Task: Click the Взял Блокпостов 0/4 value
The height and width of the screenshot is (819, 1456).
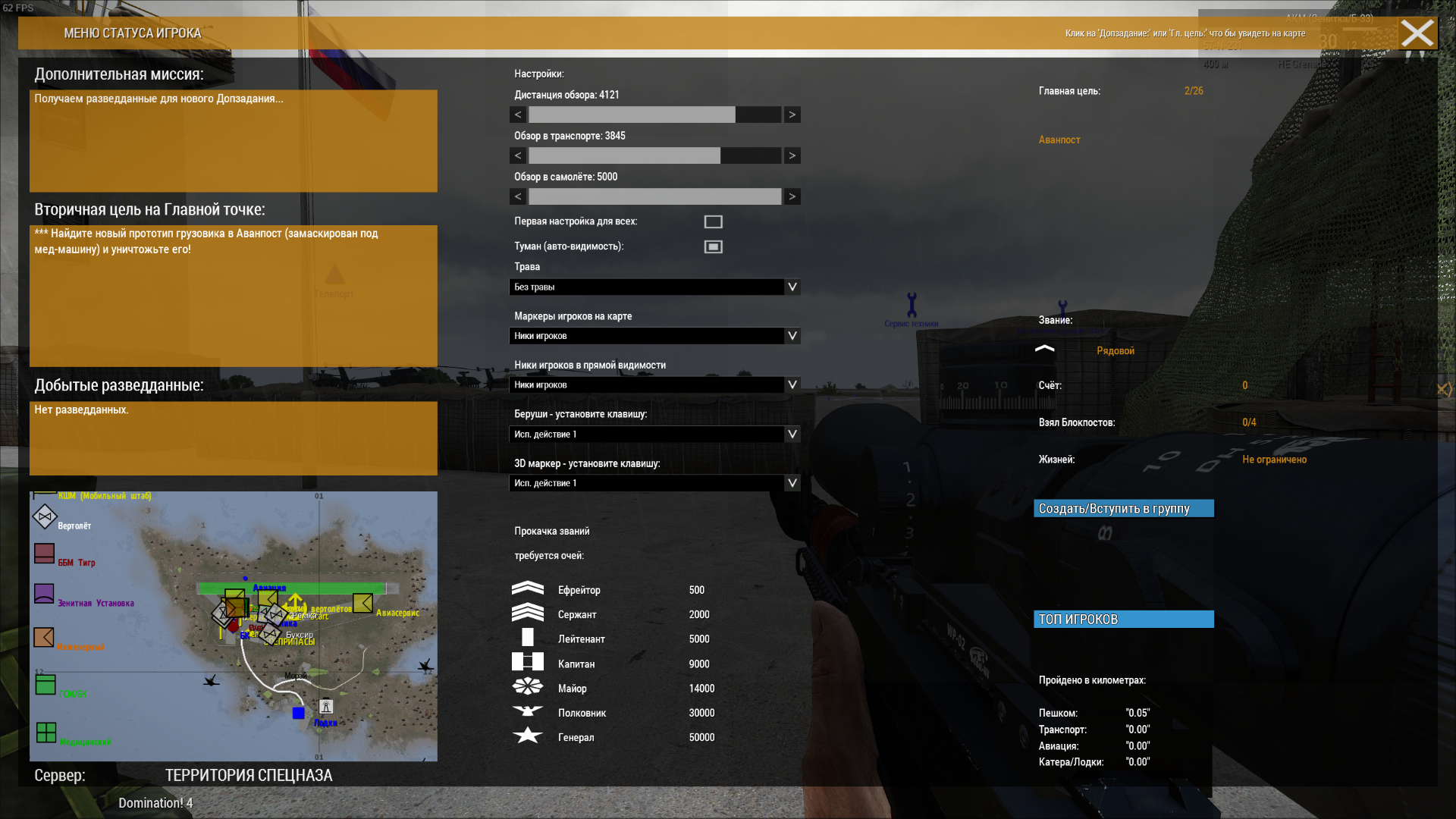Action: [1249, 422]
